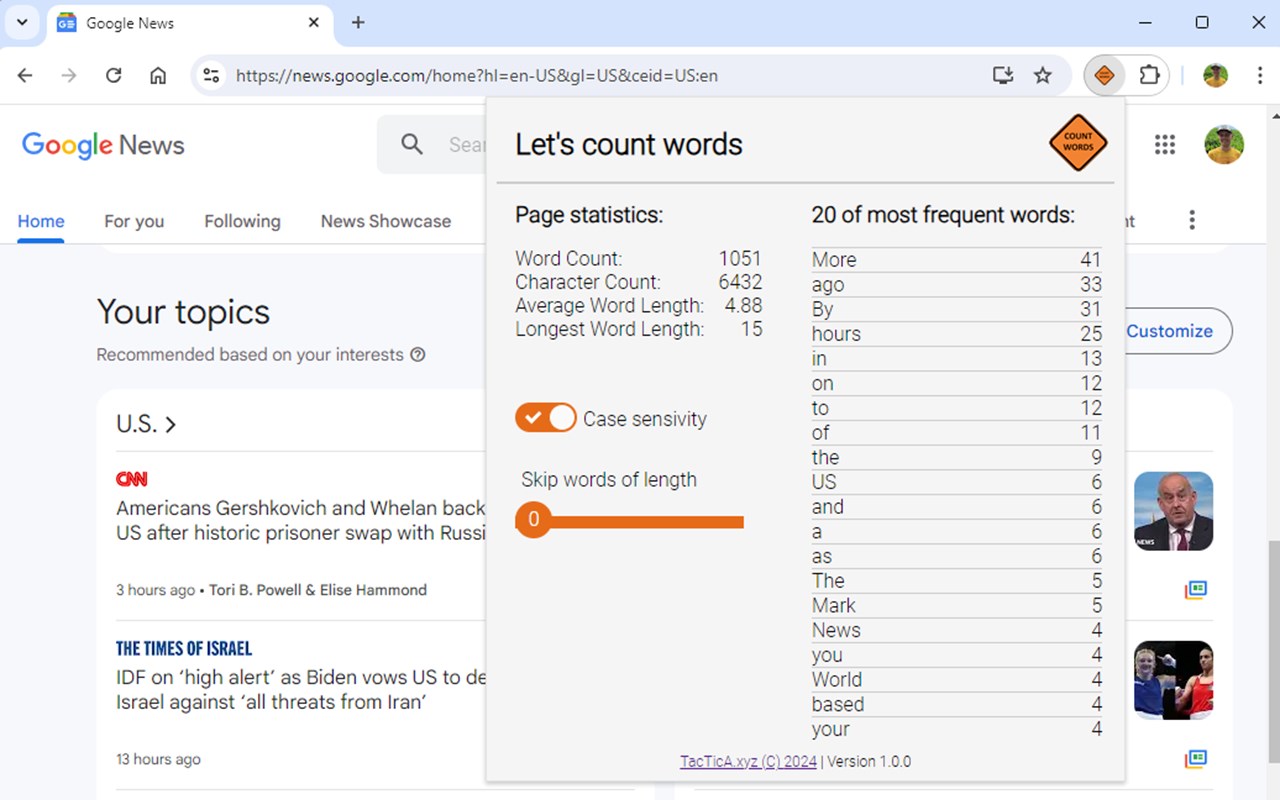This screenshot has width=1280, height=800.
Task: Select the "Mark" frequent word row
Action: click(x=957, y=606)
